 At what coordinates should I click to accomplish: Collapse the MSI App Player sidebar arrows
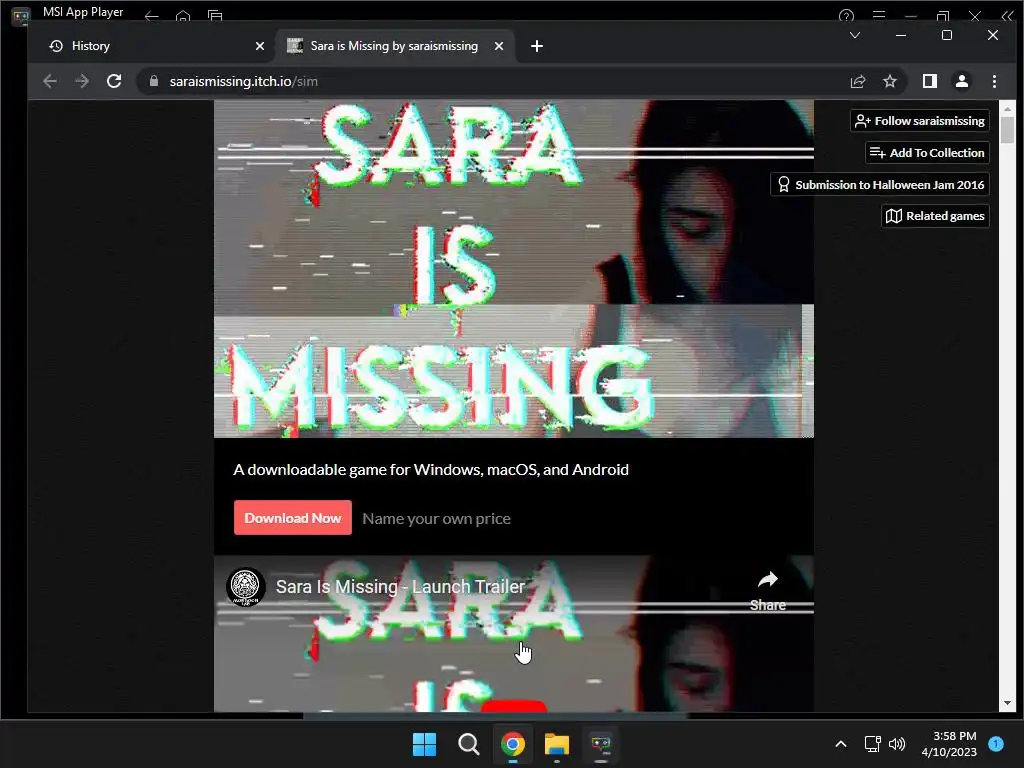click(1007, 15)
